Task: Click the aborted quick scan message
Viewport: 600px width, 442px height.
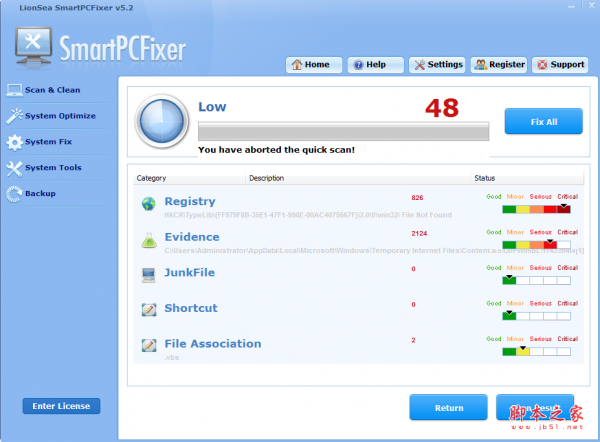Action: coord(276,150)
